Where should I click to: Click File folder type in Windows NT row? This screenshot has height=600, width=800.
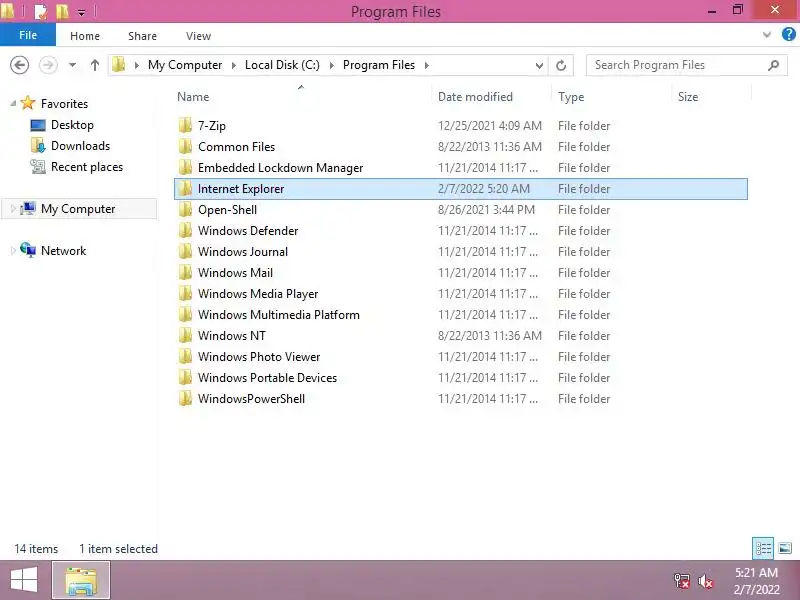(584, 336)
